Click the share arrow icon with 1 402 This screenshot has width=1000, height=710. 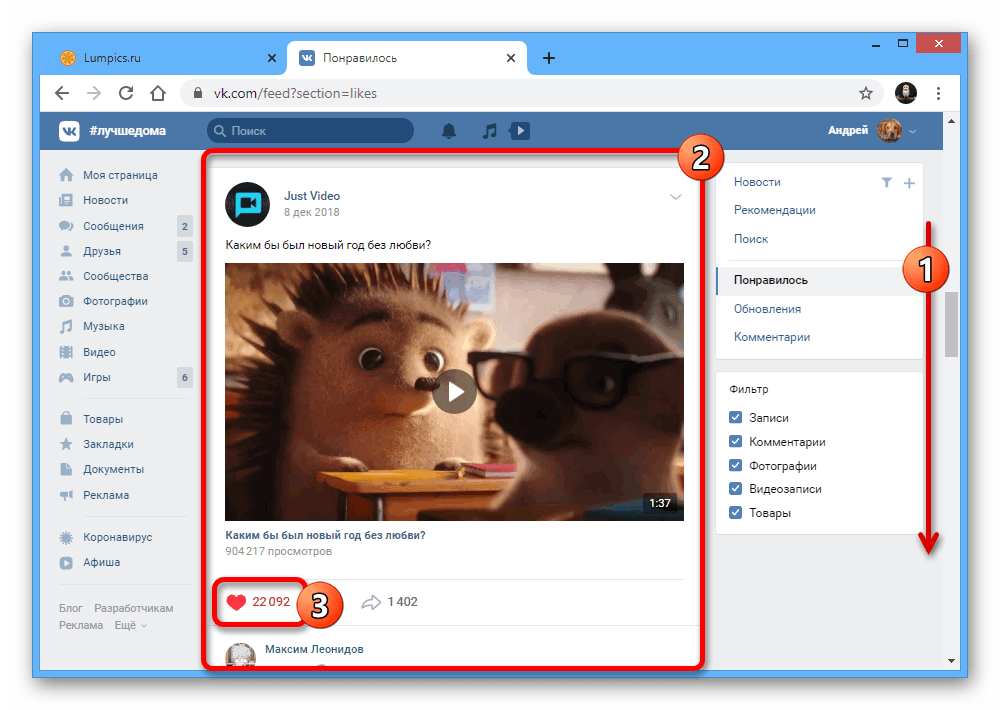371,602
